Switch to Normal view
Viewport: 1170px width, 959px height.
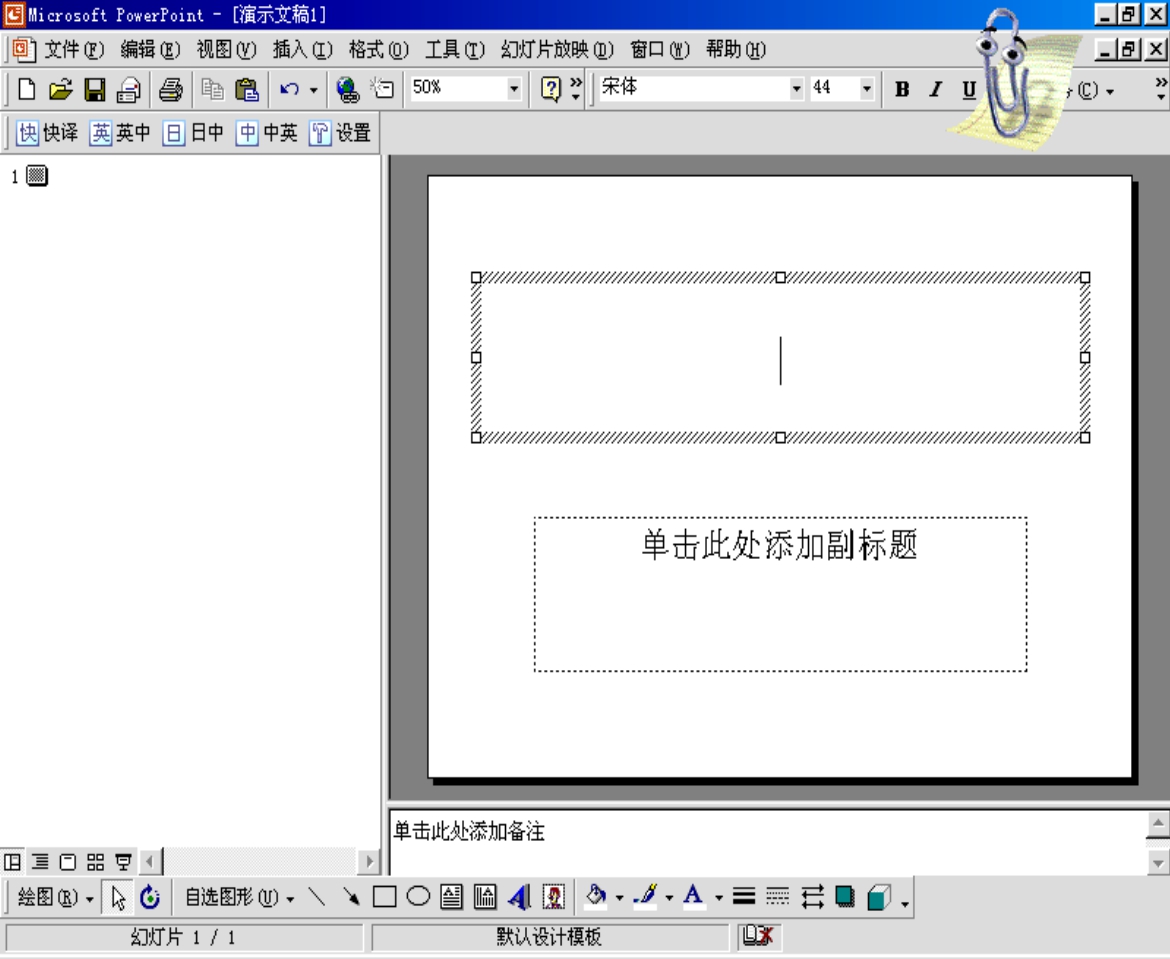(13, 862)
